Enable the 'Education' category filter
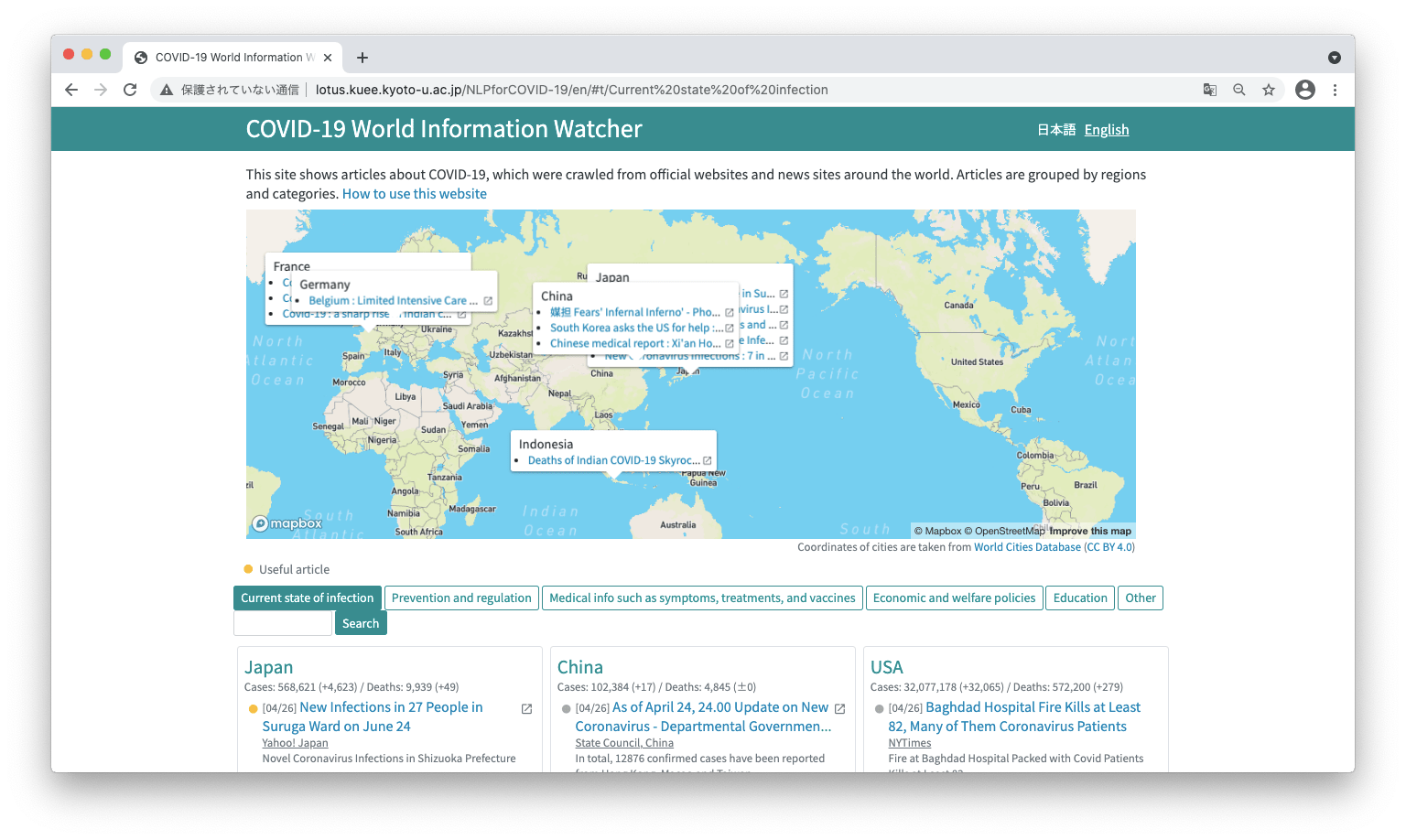Screen dimensions: 1406x840 coord(1079,598)
